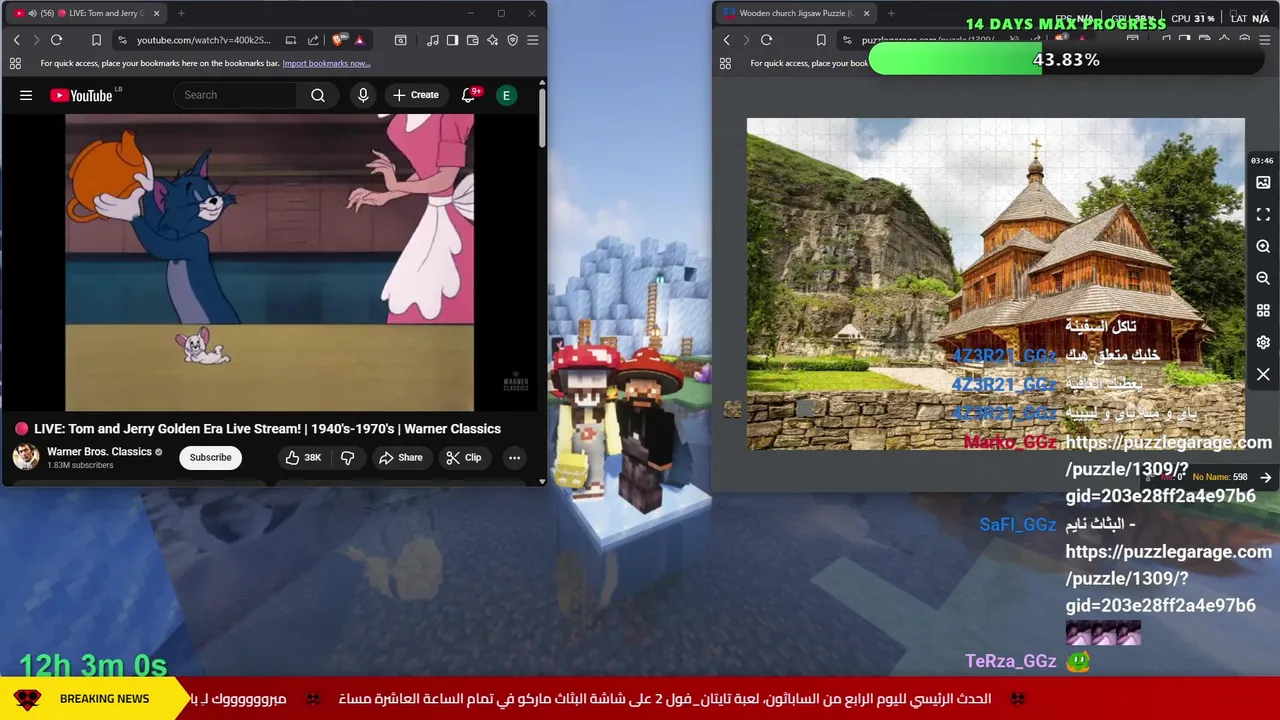Screen dimensions: 1280x720
Task: Open the apps grid icon on YouTube bookmarks bar
Action: pos(15,63)
